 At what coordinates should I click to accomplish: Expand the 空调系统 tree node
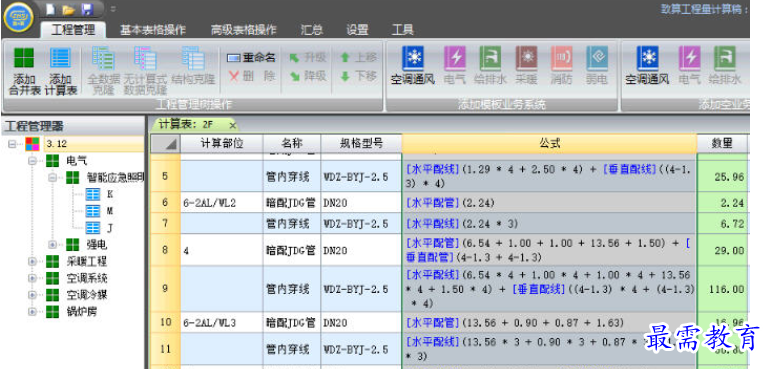pos(32,278)
